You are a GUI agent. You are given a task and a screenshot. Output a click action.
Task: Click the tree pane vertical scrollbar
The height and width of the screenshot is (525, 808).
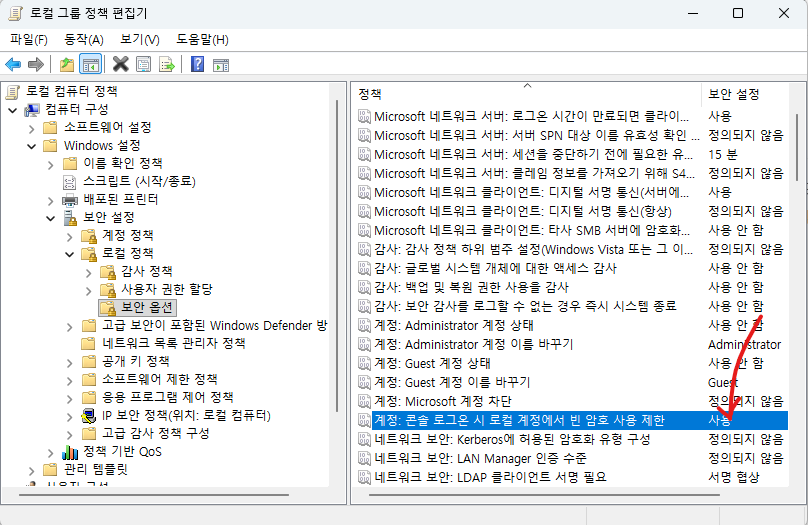(336, 256)
